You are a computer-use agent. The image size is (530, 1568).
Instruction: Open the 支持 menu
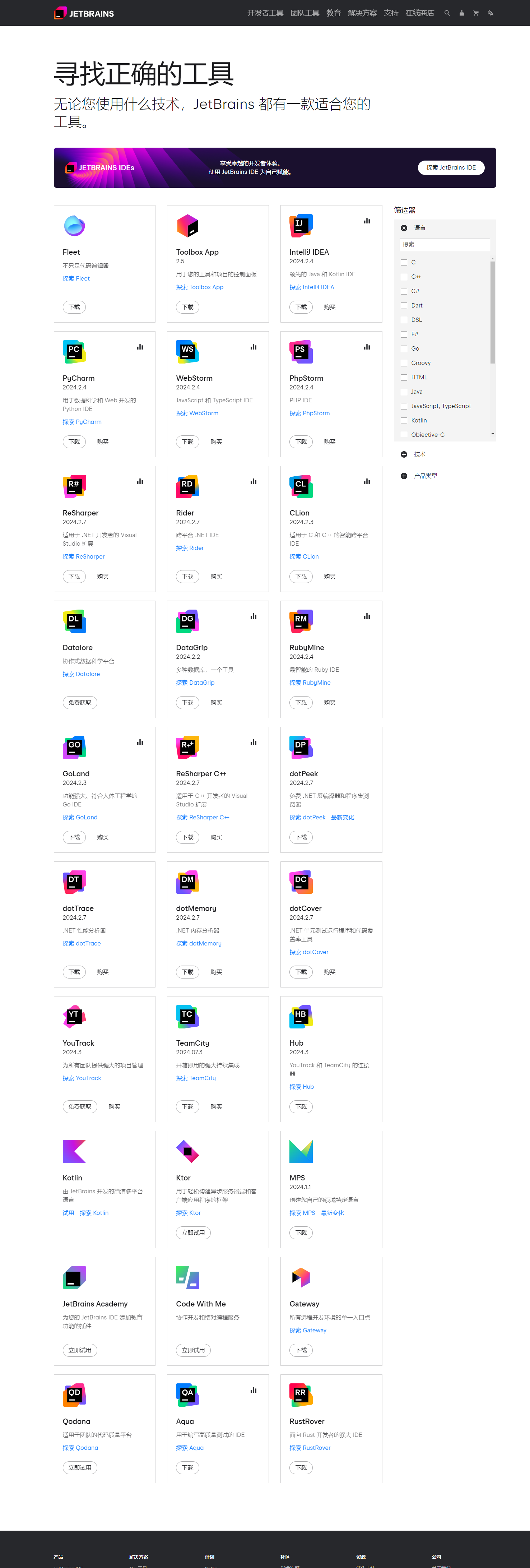391,13
